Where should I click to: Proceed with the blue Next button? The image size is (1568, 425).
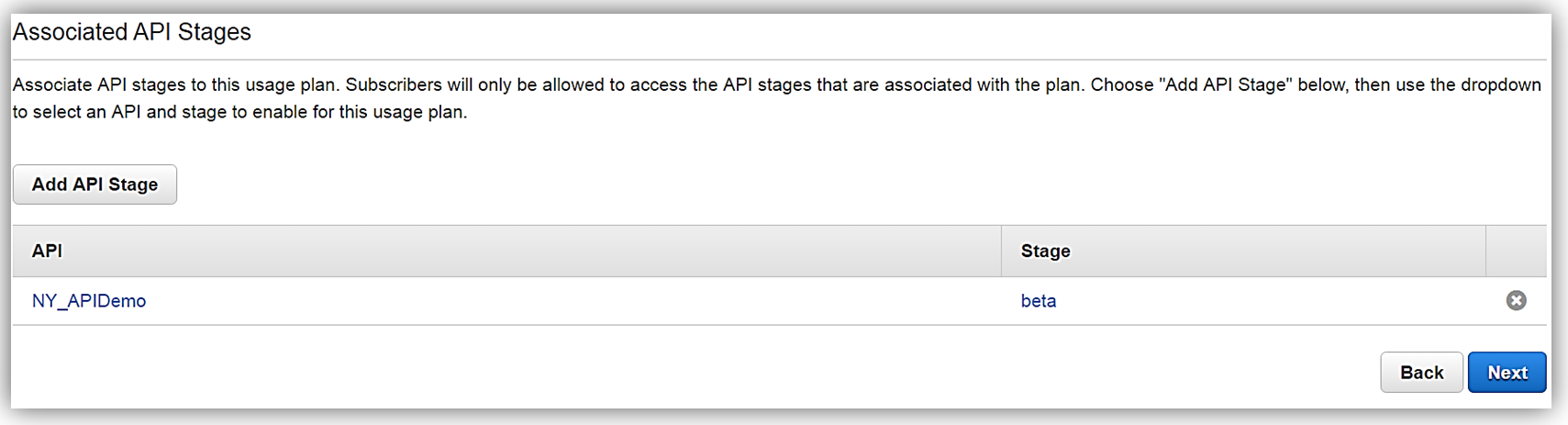point(1507,373)
